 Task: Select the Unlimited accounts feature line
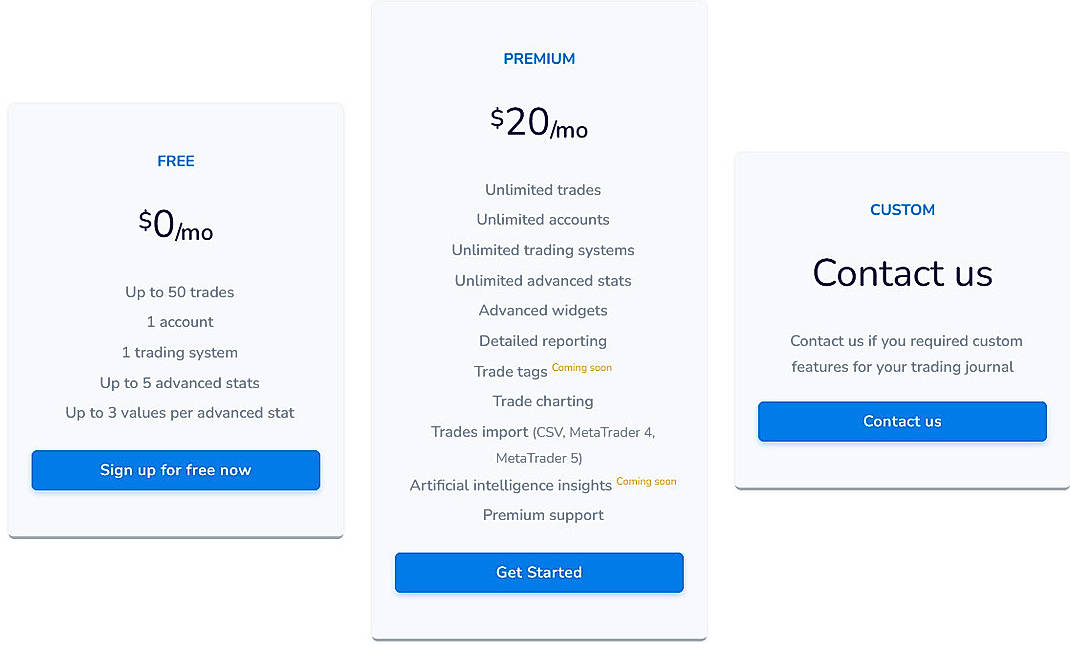click(x=542, y=220)
